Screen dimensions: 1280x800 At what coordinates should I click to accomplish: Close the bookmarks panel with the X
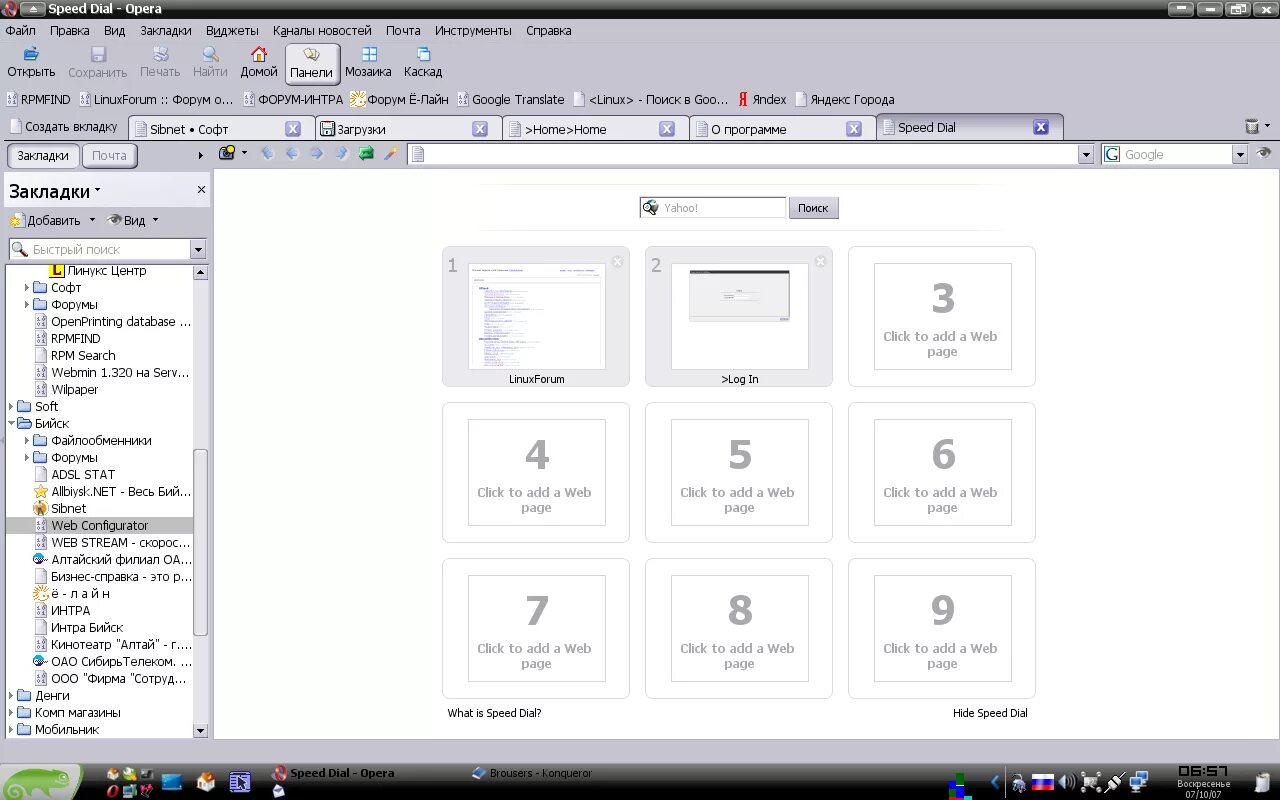tap(201, 189)
